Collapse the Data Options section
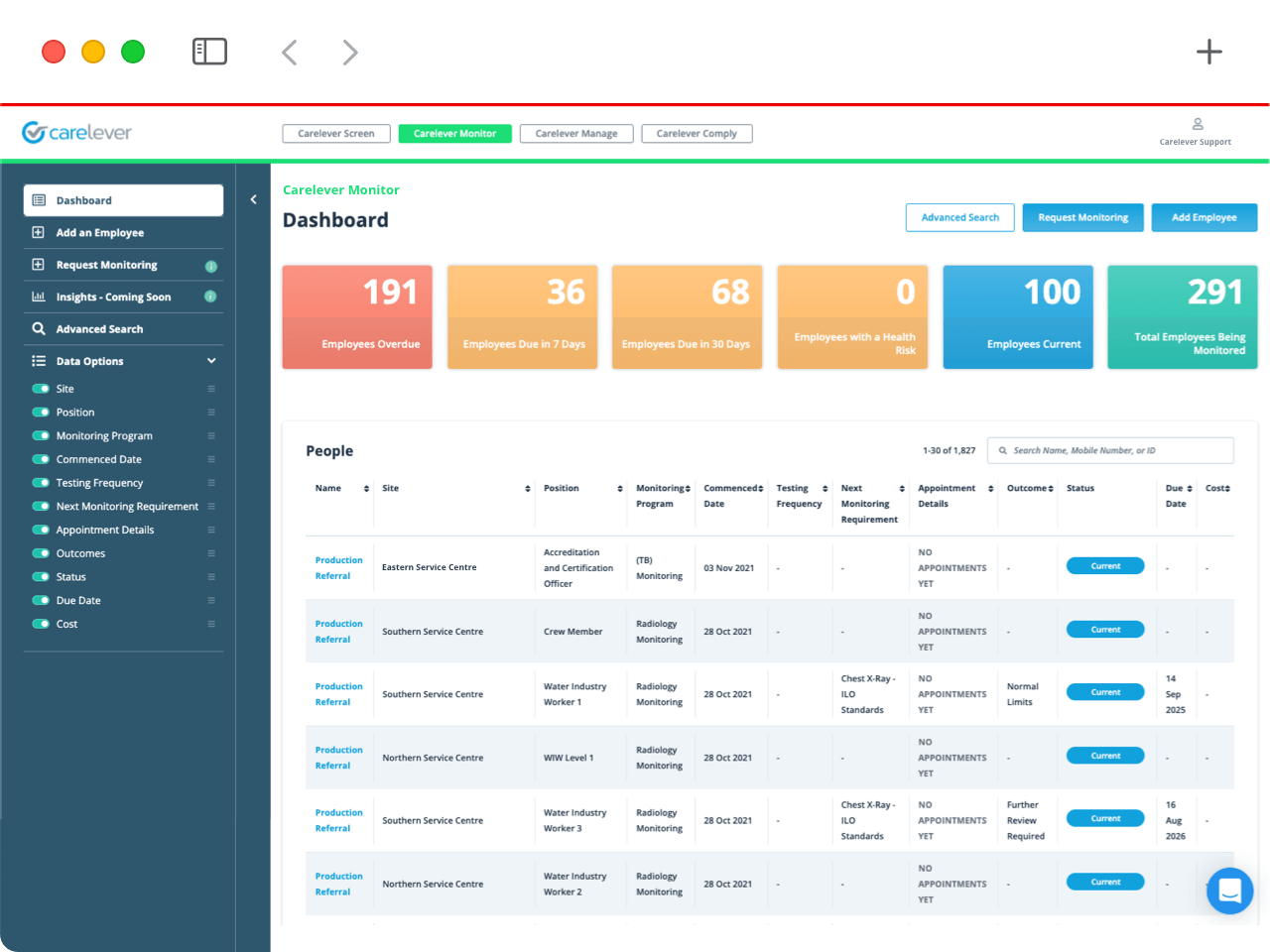Screen dimensions: 1270x952 [x=210, y=360]
